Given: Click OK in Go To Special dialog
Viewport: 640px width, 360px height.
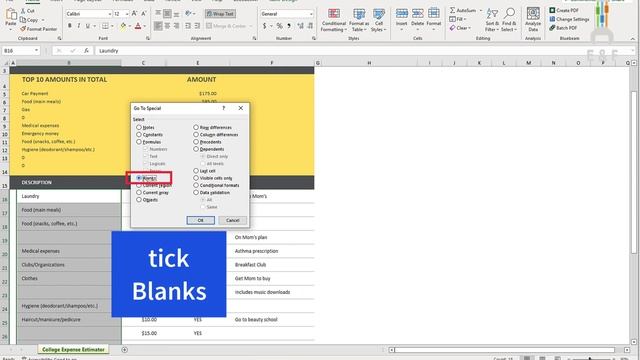Looking at the screenshot, I should click(x=200, y=220).
